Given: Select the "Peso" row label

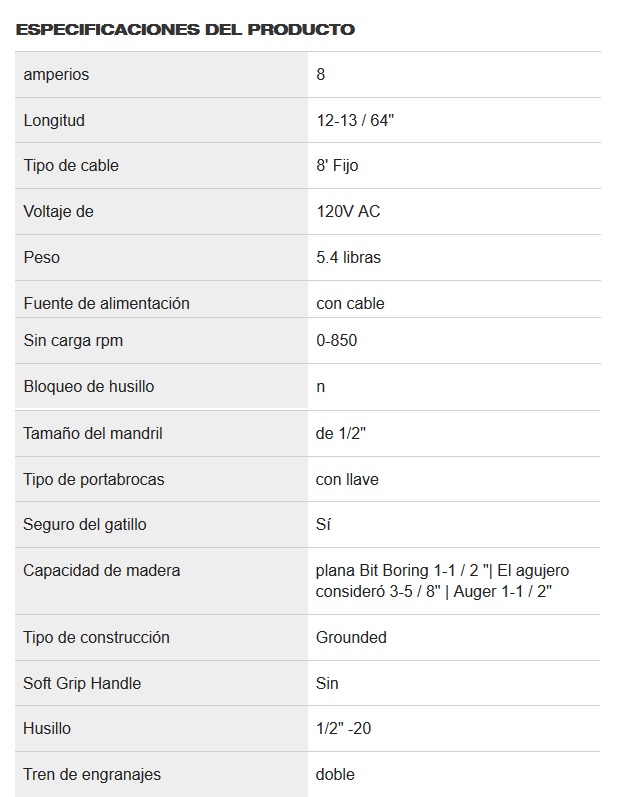Looking at the screenshot, I should tap(42, 257).
